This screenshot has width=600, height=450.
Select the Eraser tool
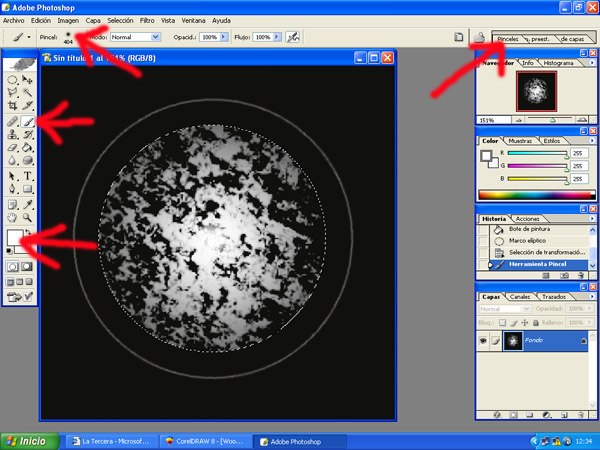pyautogui.click(x=12, y=147)
